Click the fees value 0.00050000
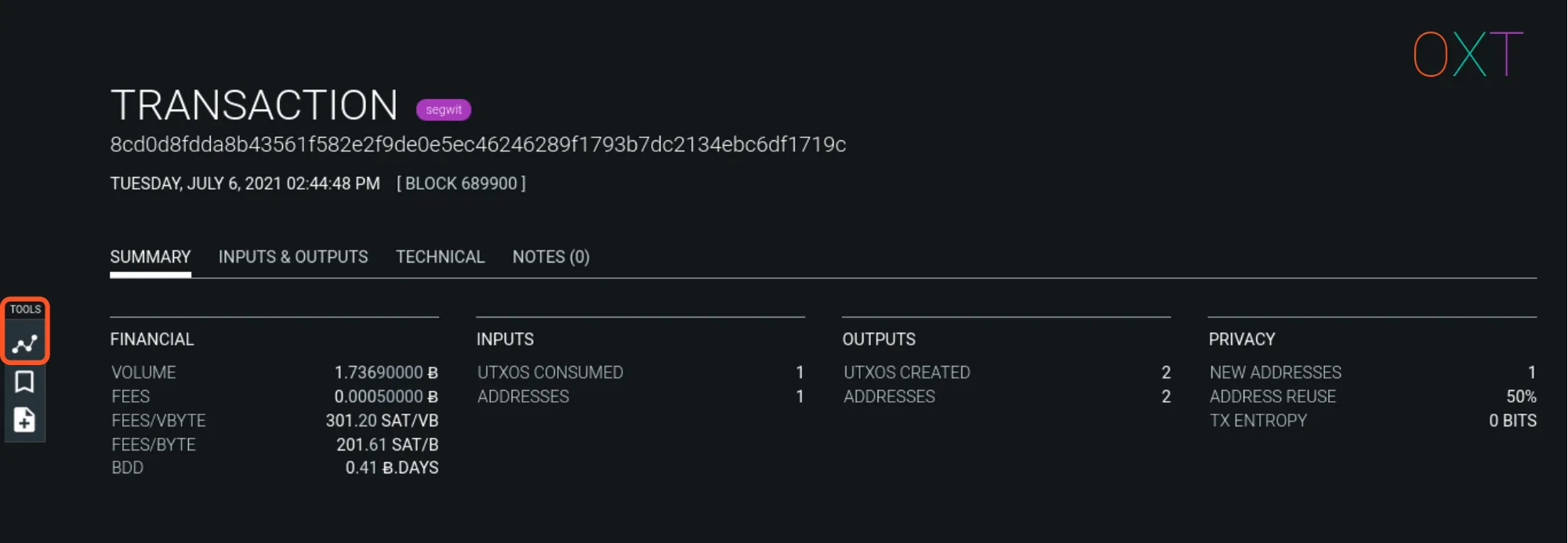Viewport: 1568px width, 543px height. 386,396
